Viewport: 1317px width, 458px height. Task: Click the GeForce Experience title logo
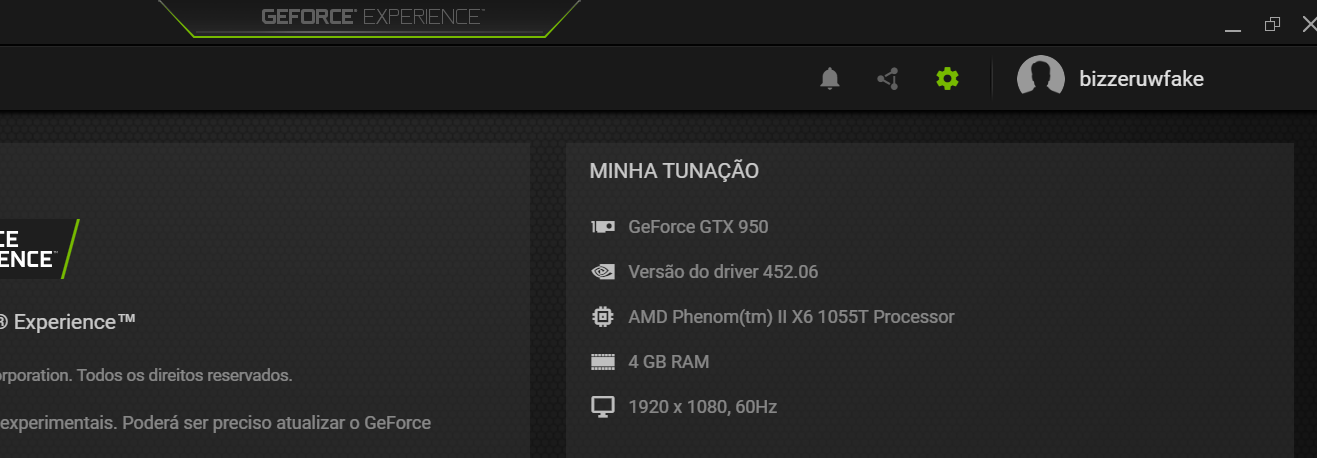pos(372,17)
